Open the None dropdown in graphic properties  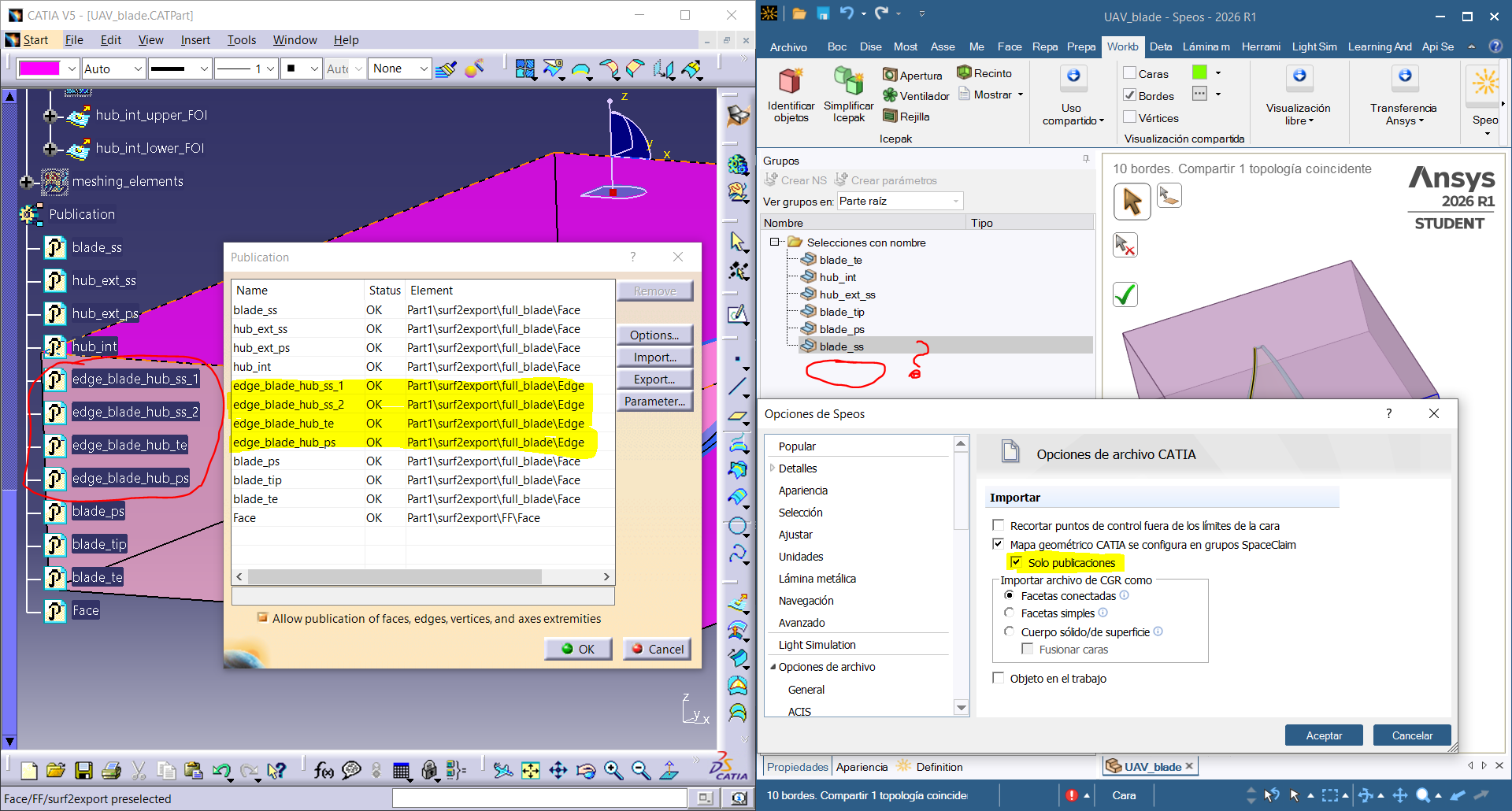[402, 69]
